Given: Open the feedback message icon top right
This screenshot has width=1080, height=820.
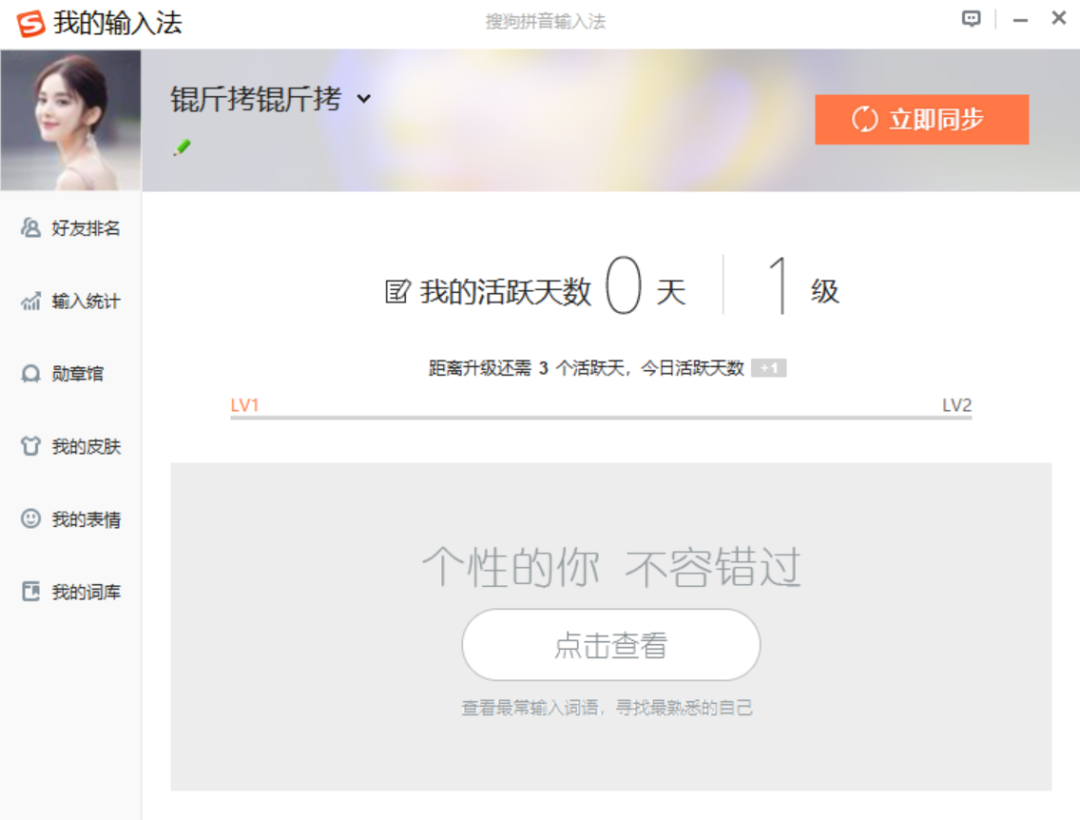Looking at the screenshot, I should 968,17.
